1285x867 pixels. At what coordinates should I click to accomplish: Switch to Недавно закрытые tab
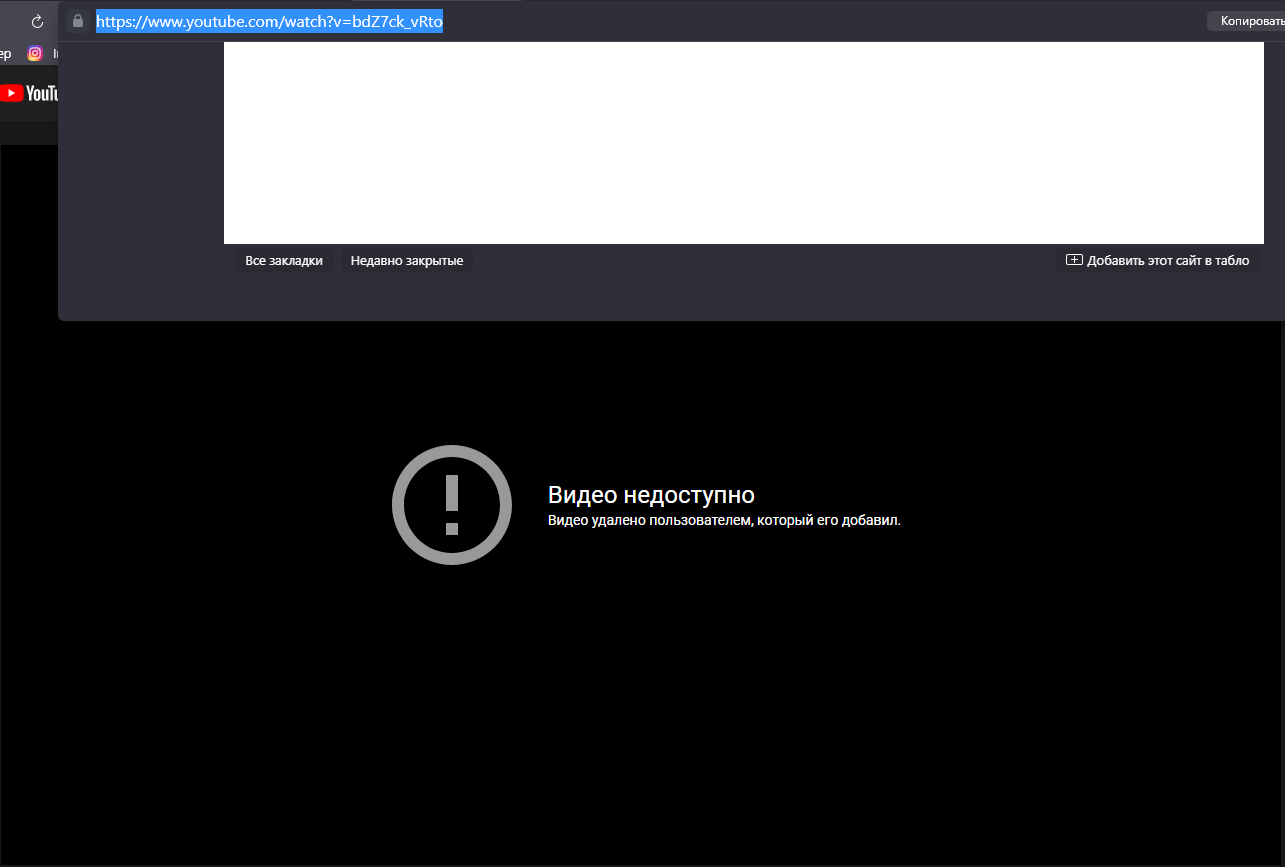[x=406, y=261]
